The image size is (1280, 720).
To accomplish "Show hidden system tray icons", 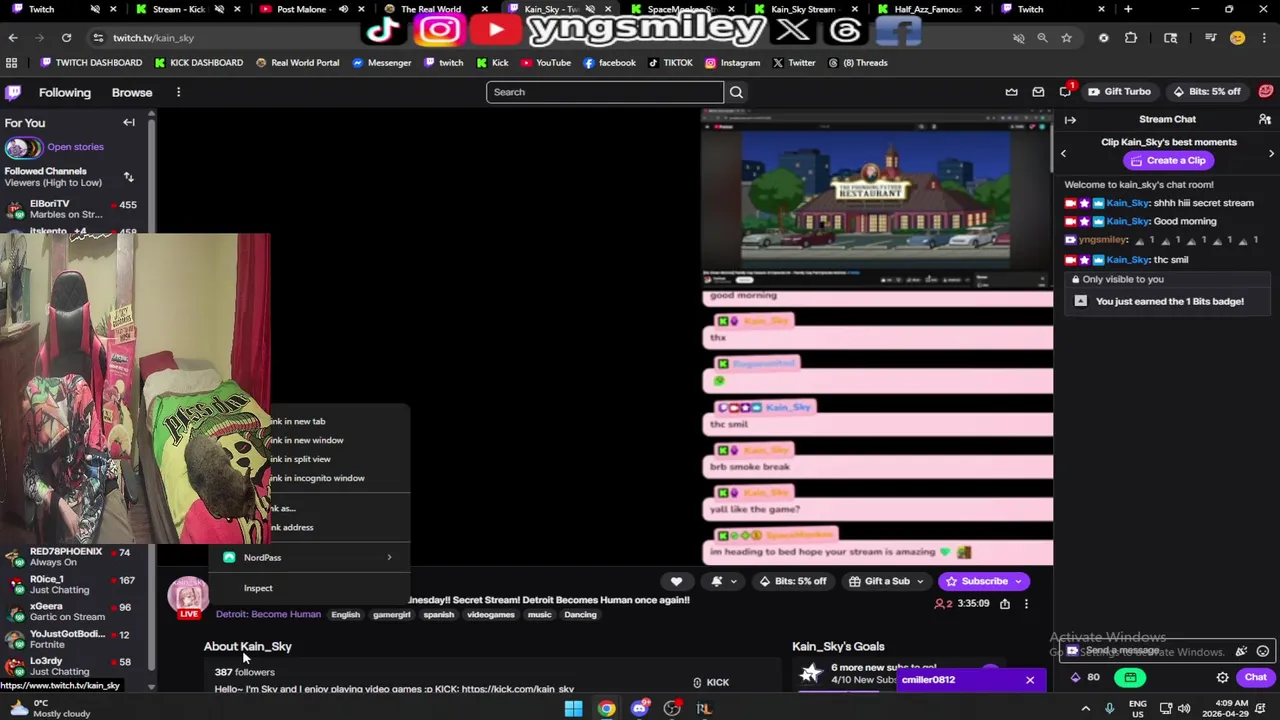I will (1086, 708).
